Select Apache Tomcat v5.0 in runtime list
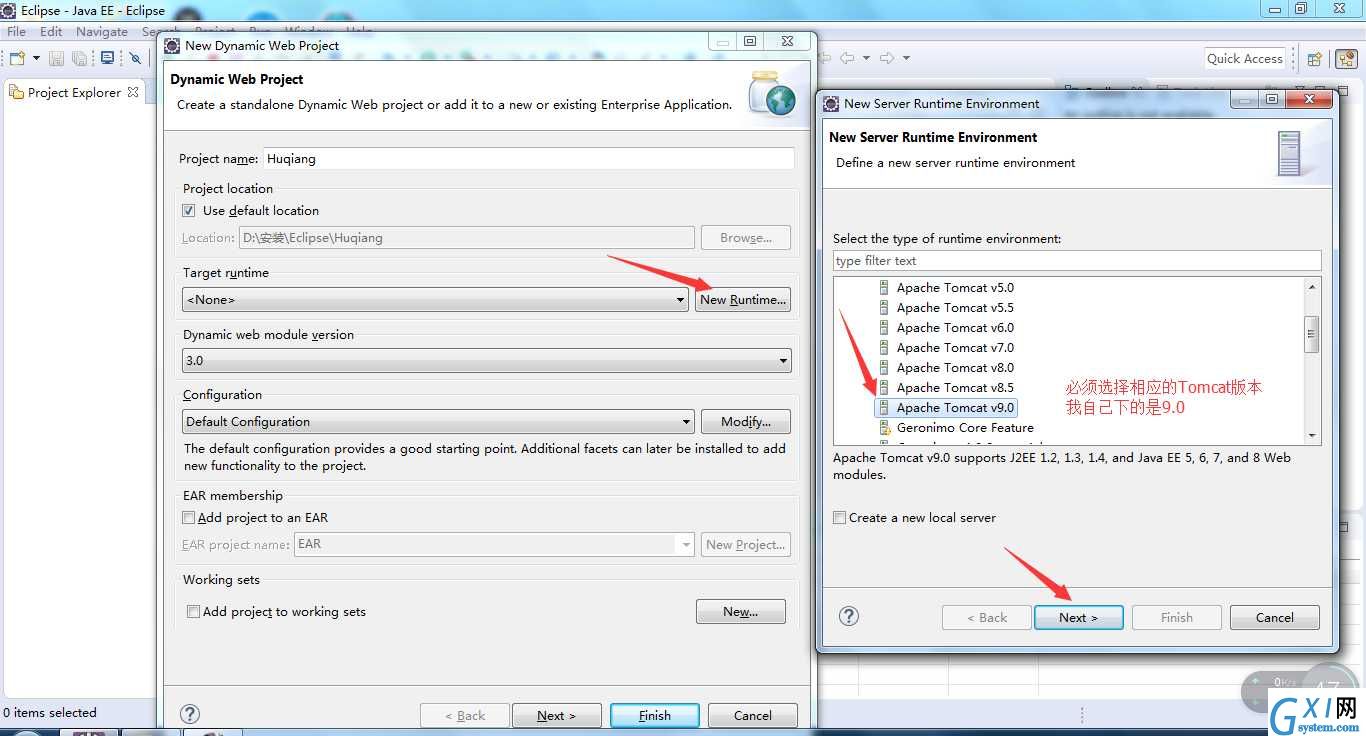The width and height of the screenshot is (1366, 736). click(x=955, y=288)
